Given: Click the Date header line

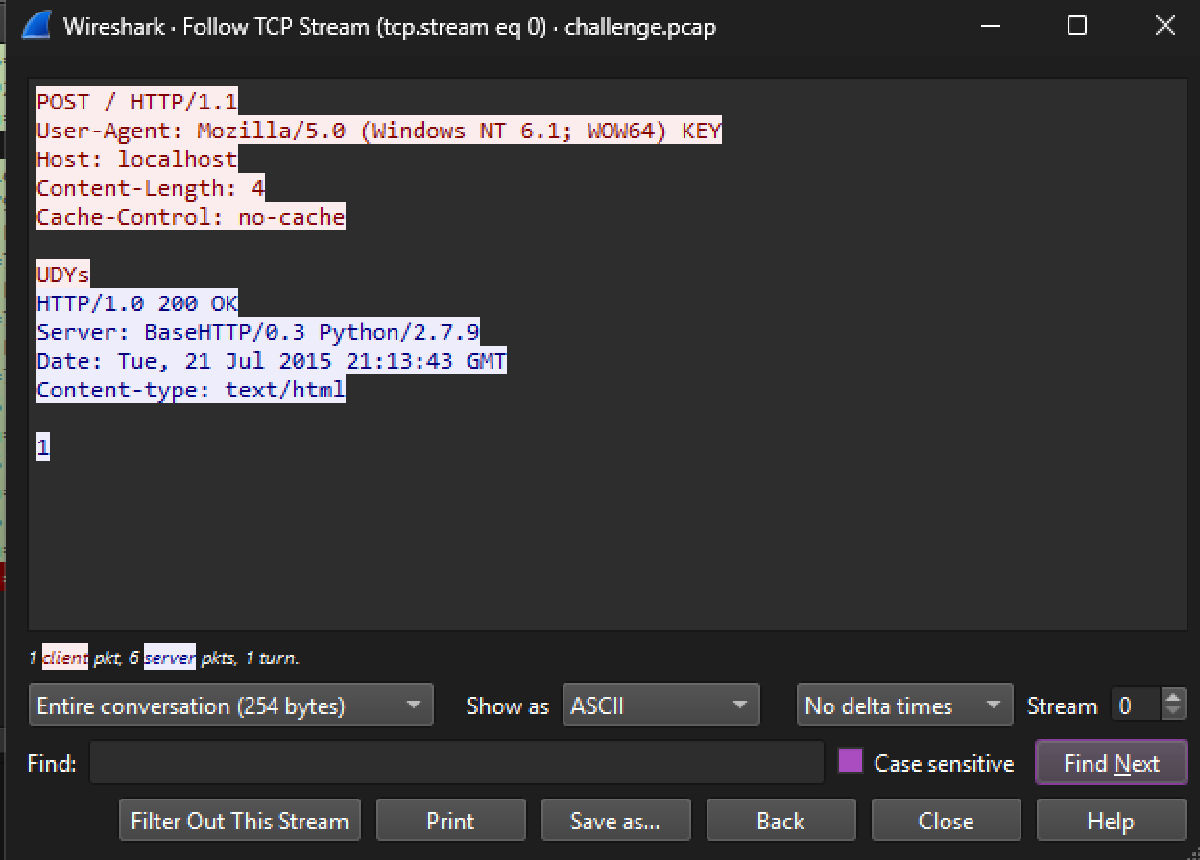Looking at the screenshot, I should [x=271, y=362].
